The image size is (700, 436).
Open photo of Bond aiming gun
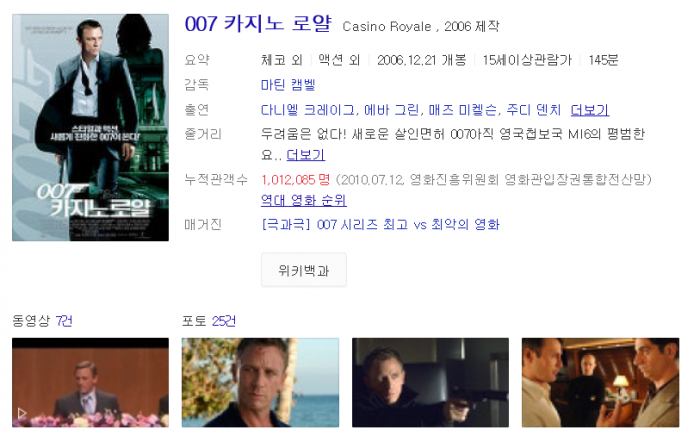pos(430,382)
